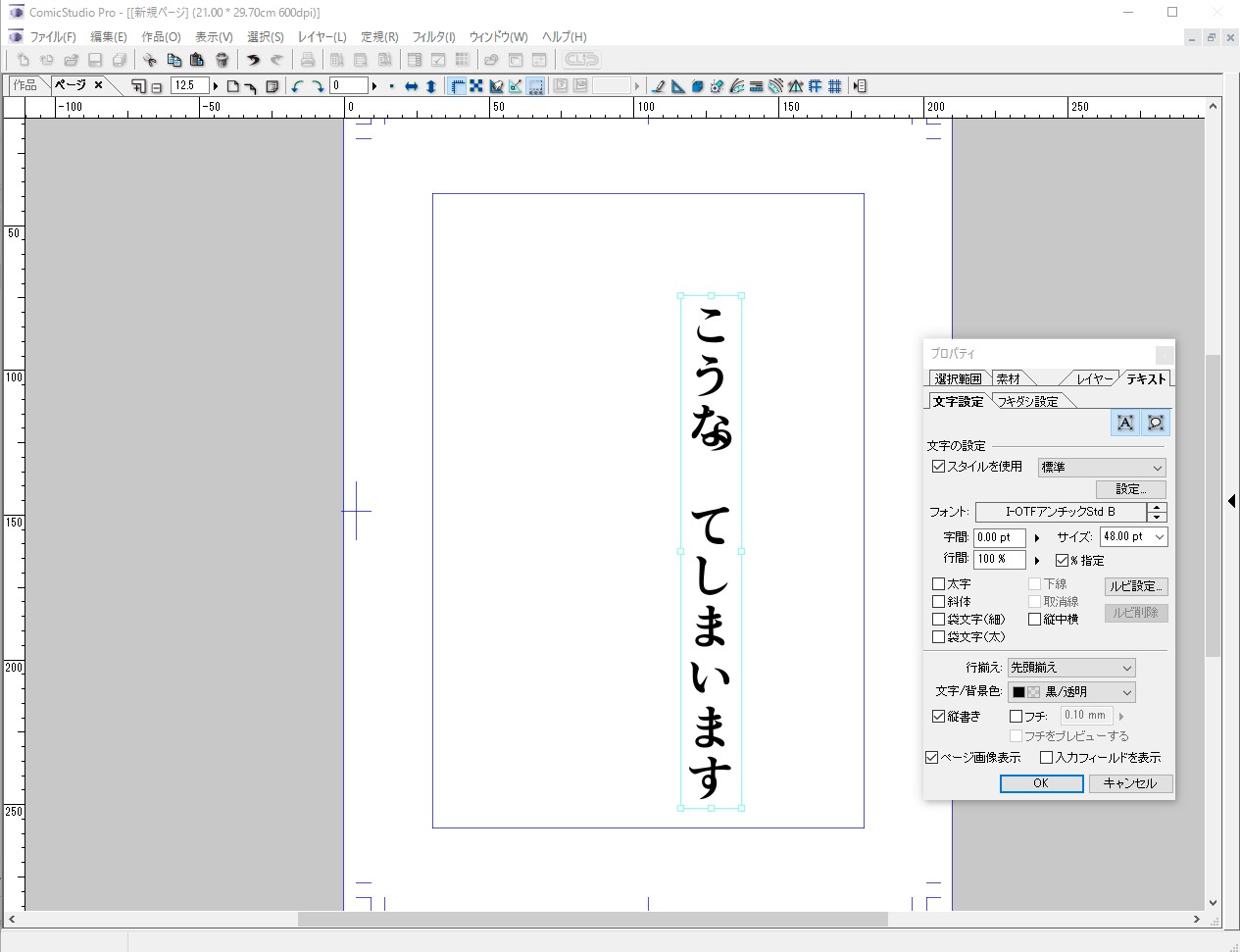Click the Cut scissors icon in toolbar
Screen dimensions: 1240x952
[150, 60]
